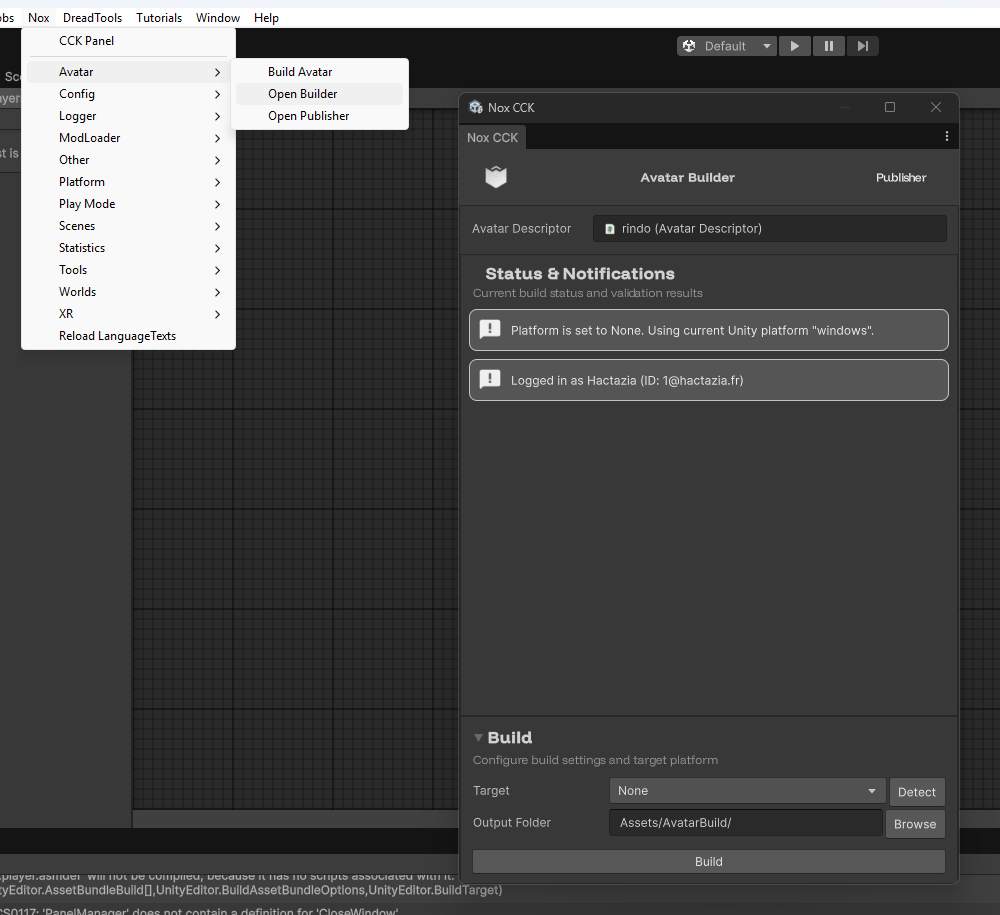This screenshot has height=915, width=1000.
Task: Browse for the output folder
Action: coord(915,824)
